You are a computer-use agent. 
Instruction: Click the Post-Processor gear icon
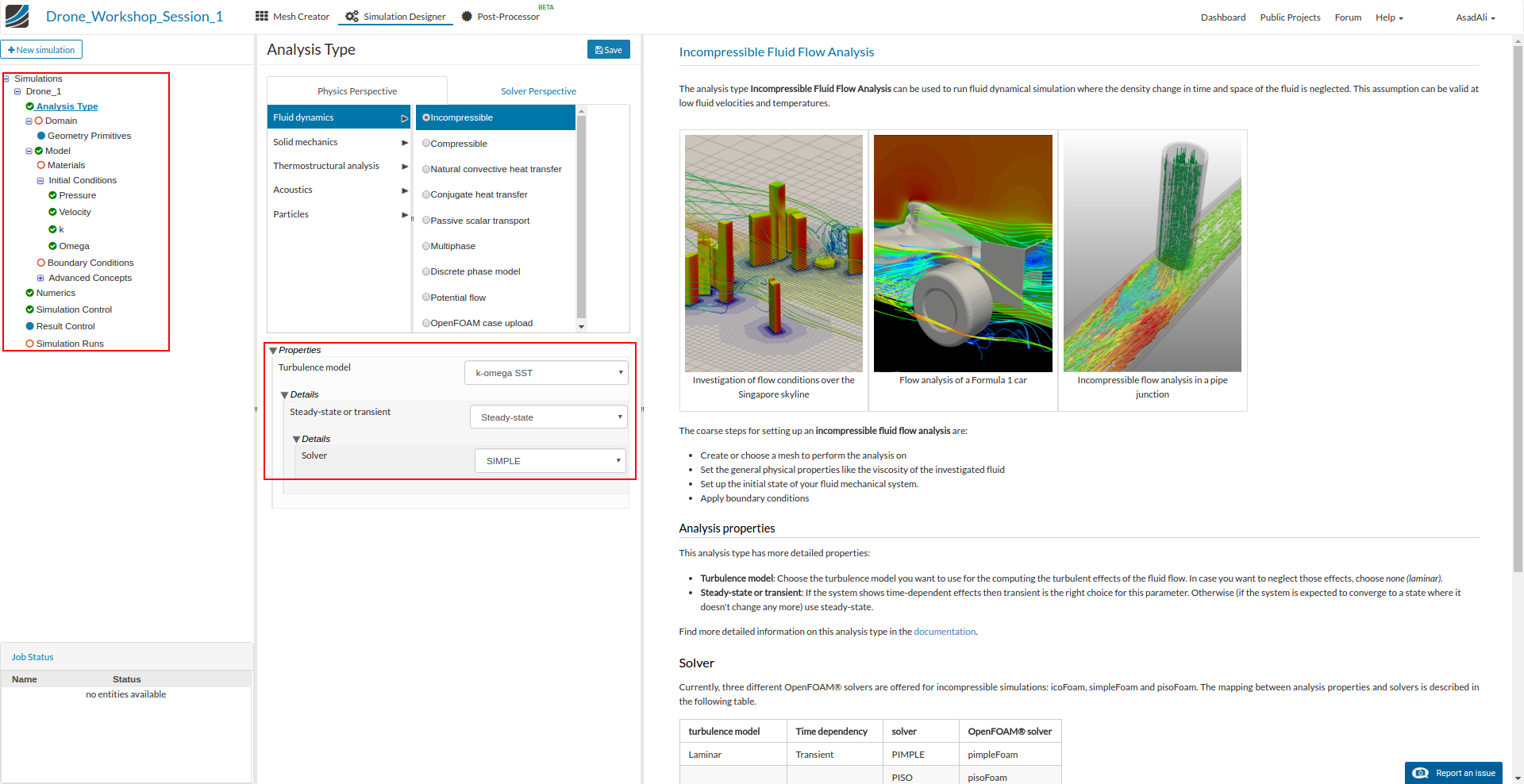(467, 16)
